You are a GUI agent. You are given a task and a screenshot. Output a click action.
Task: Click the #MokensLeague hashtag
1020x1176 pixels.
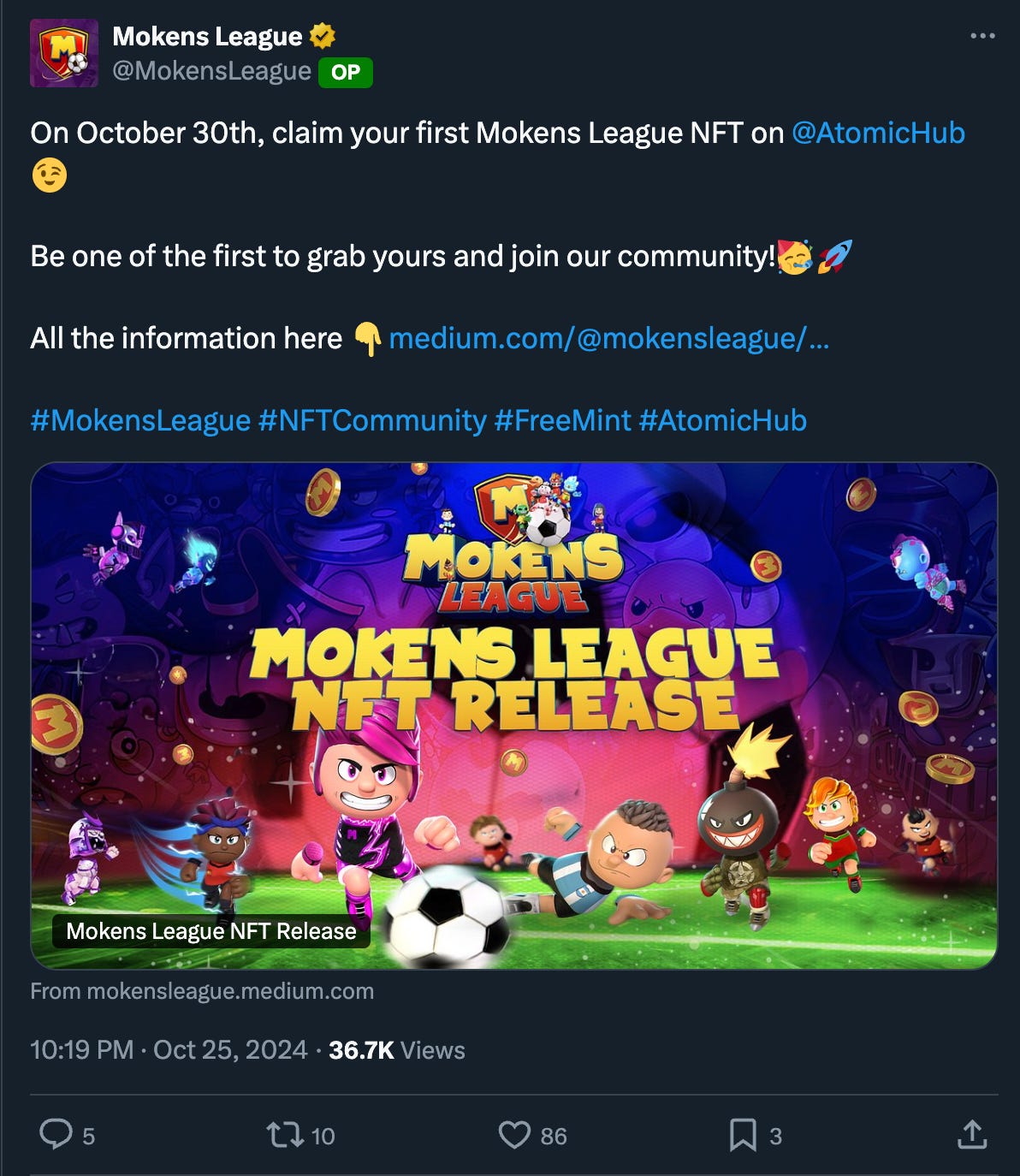[x=140, y=420]
